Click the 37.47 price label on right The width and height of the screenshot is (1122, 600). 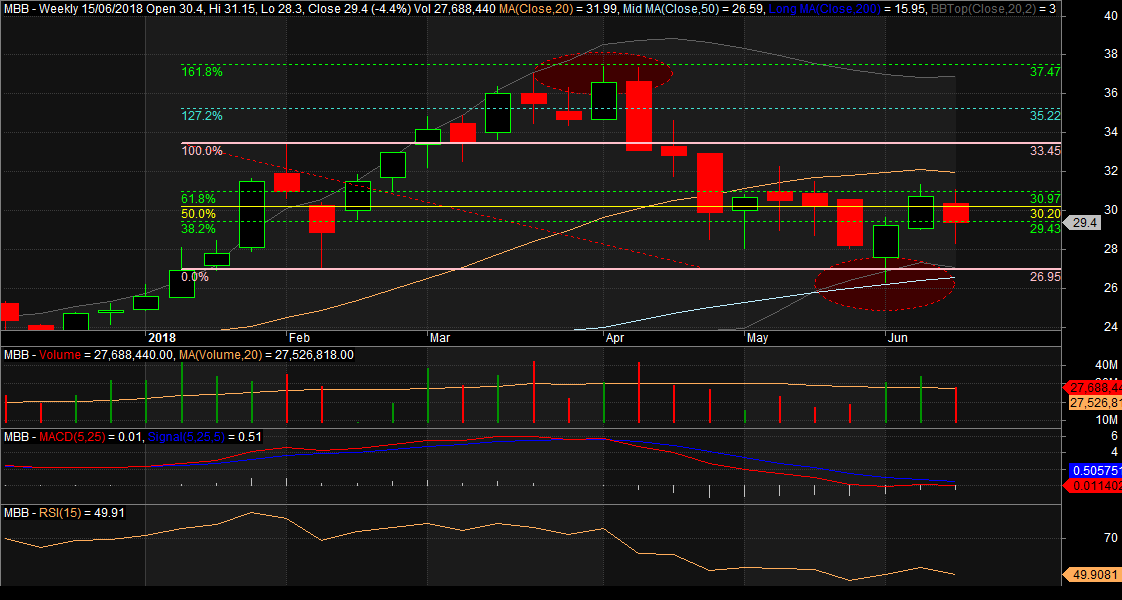point(1044,72)
